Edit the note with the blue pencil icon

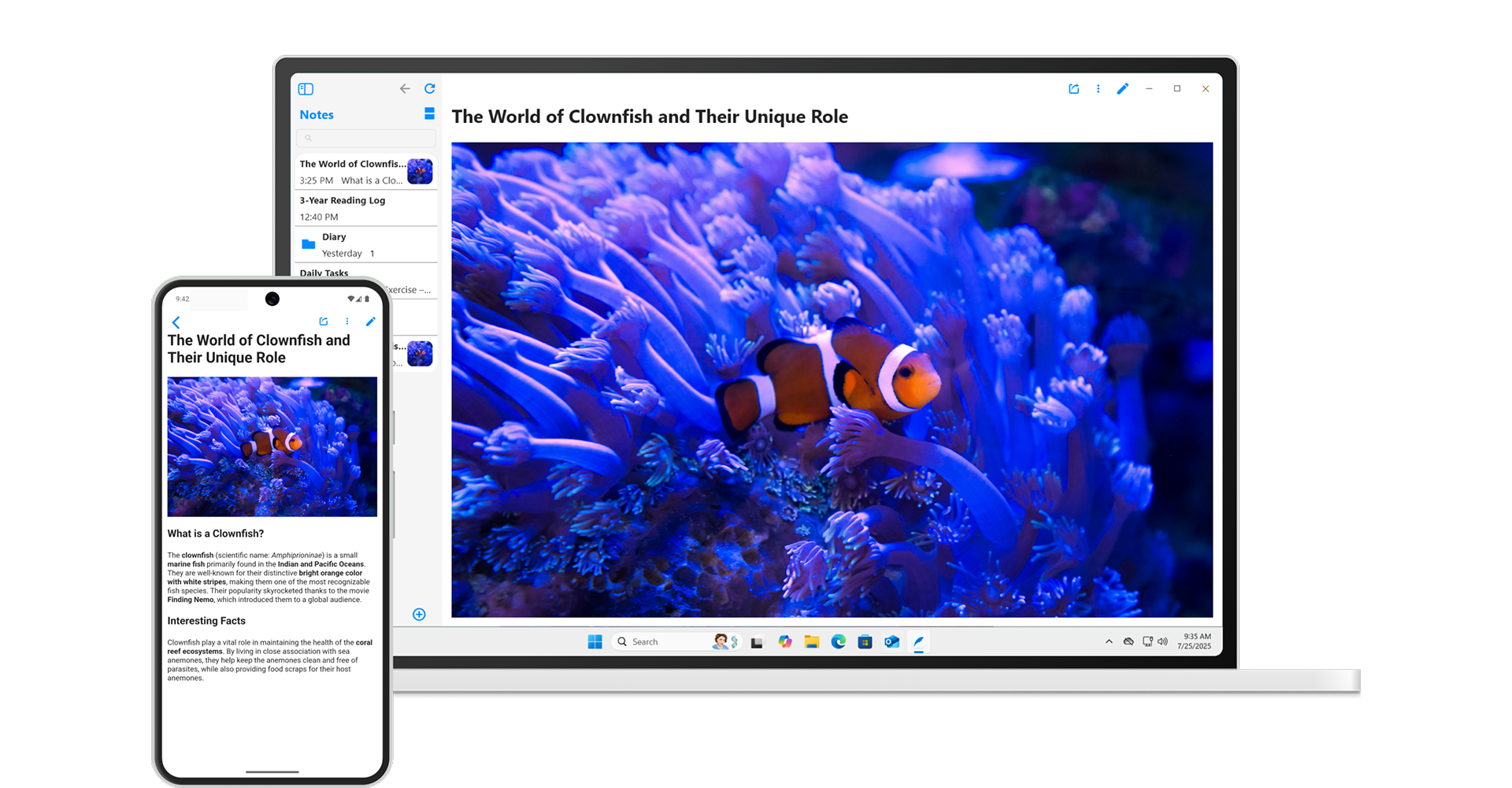pyautogui.click(x=1123, y=88)
